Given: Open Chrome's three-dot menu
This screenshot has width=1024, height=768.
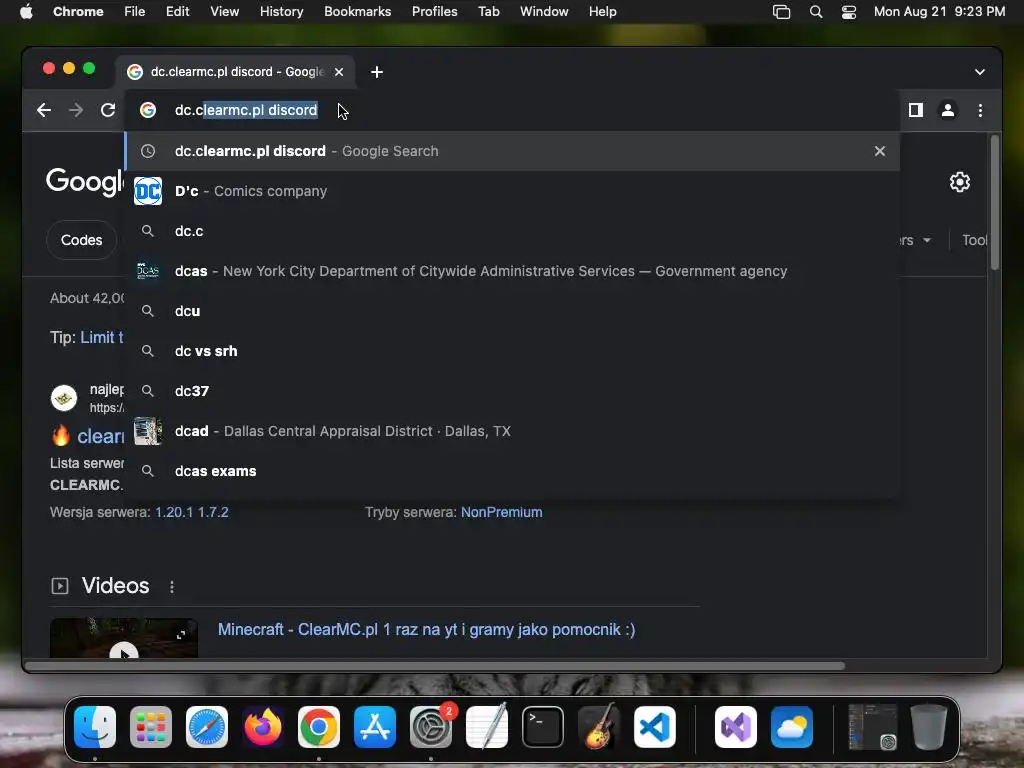Looking at the screenshot, I should (980, 110).
